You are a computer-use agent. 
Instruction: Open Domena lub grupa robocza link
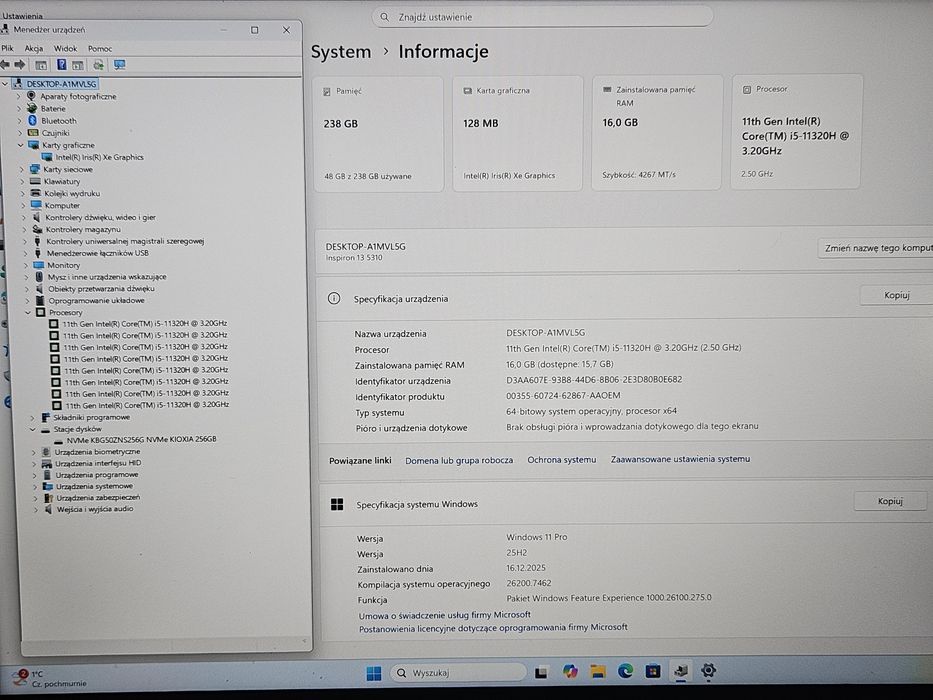pyautogui.click(x=459, y=460)
